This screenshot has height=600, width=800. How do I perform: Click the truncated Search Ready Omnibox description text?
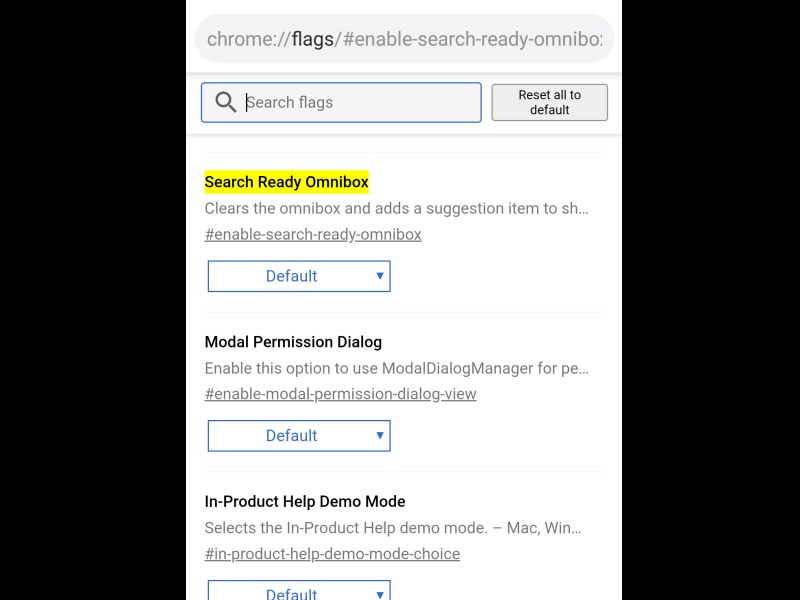[x=396, y=208]
